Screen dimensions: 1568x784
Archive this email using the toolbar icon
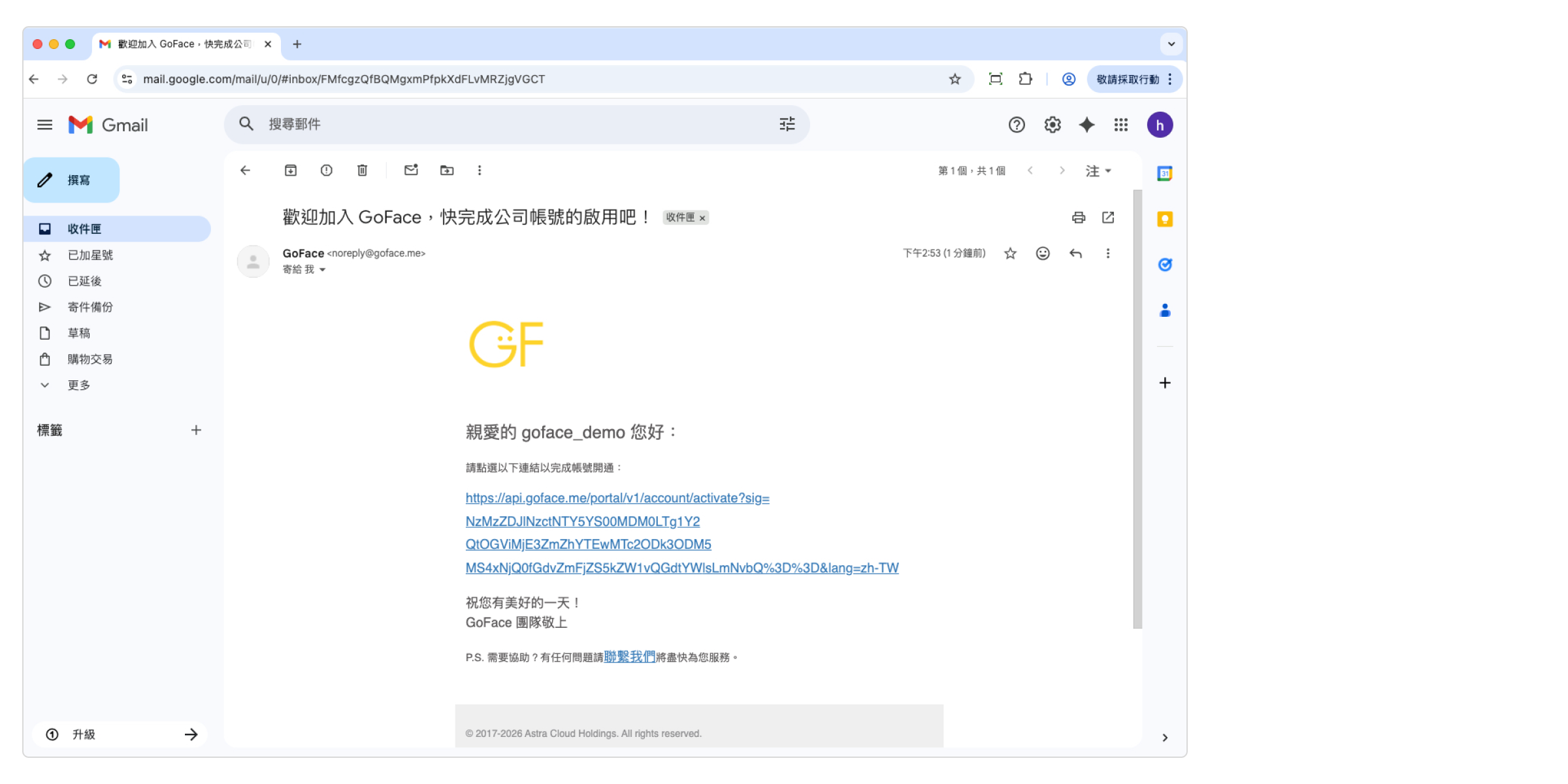point(291,171)
